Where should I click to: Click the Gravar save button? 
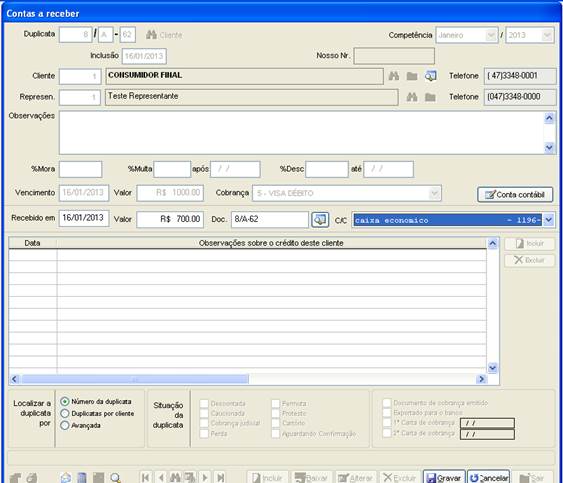[444, 478]
